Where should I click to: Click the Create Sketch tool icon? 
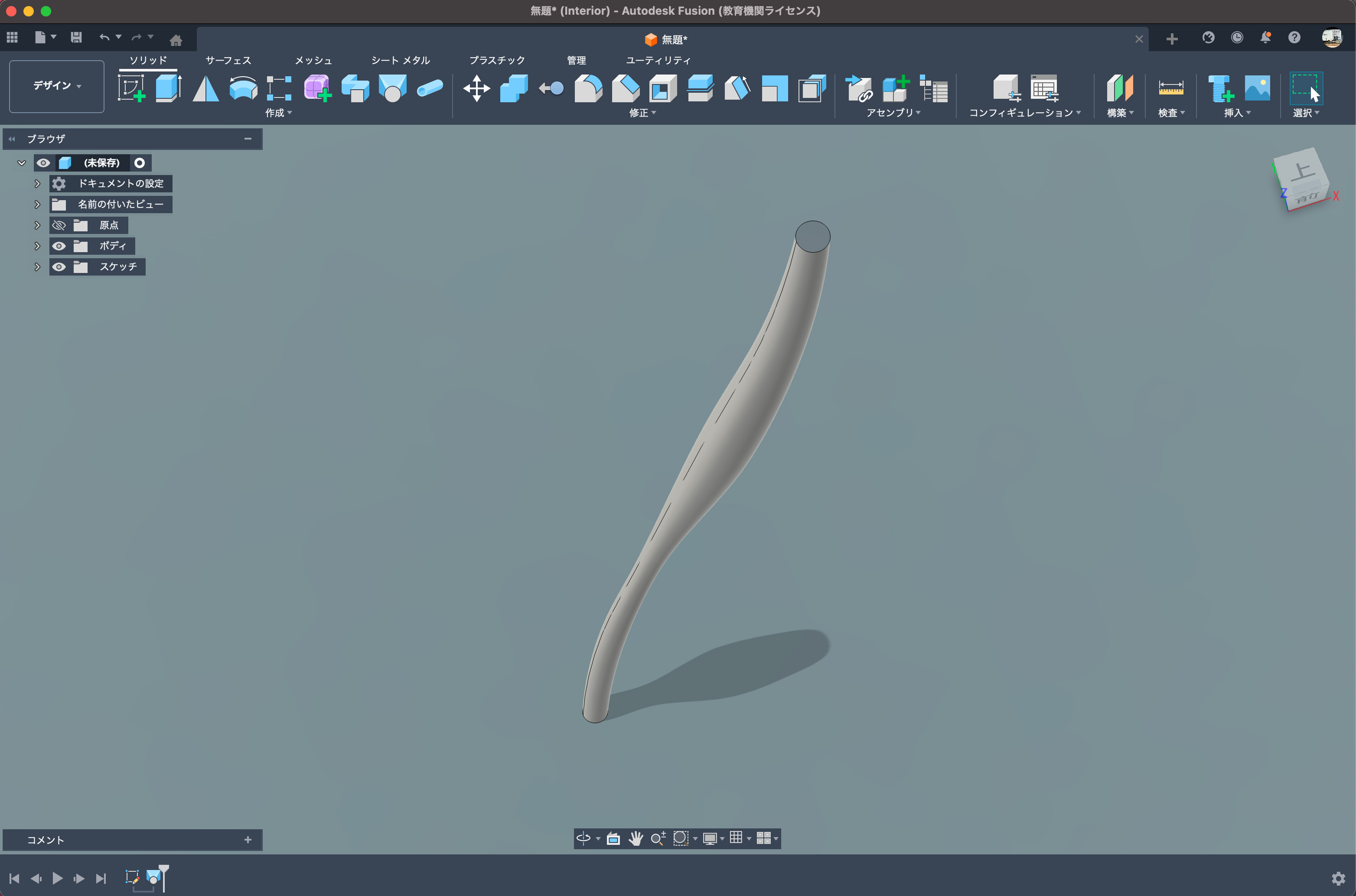131,88
